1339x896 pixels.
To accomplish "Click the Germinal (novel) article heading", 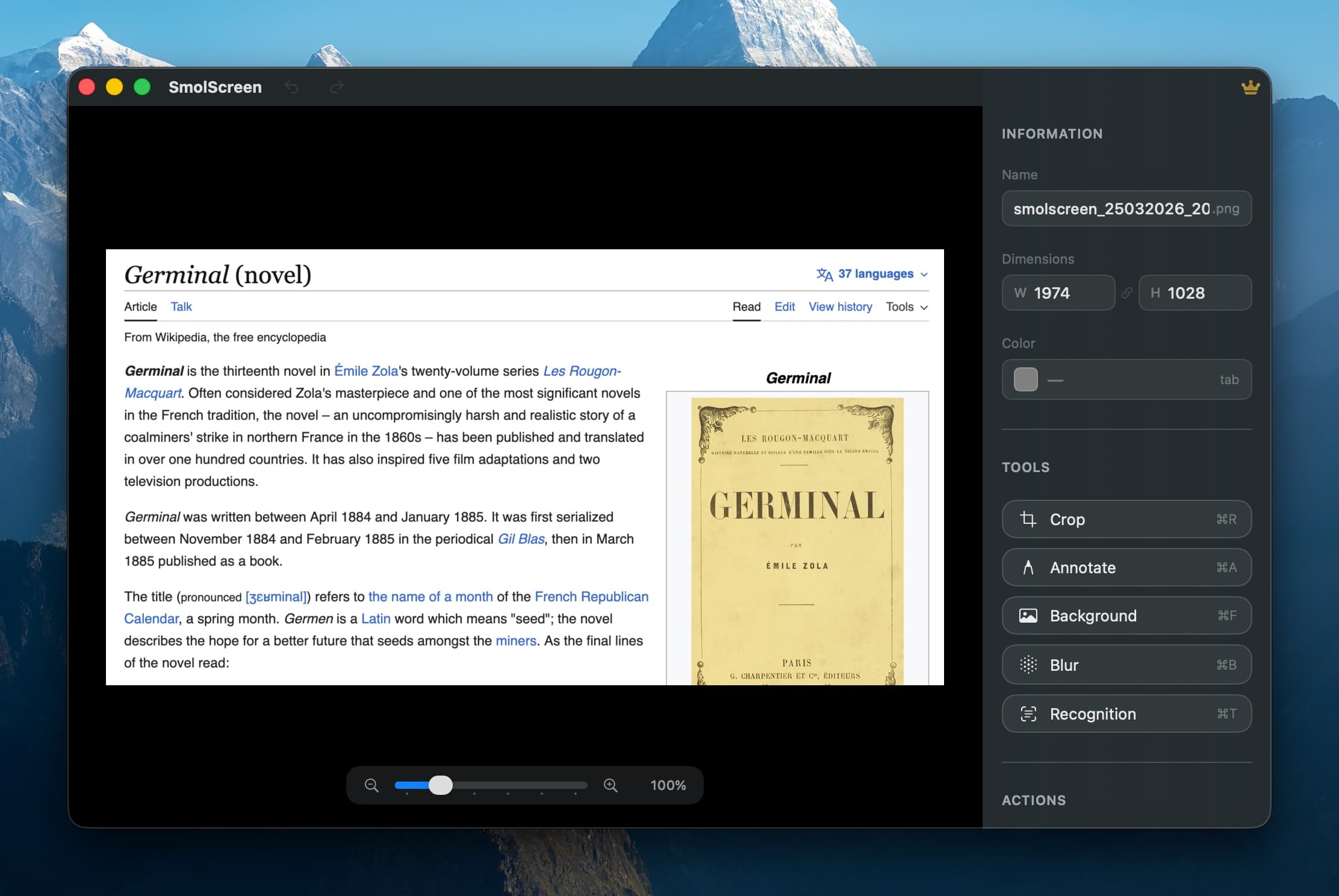I will click(x=218, y=275).
